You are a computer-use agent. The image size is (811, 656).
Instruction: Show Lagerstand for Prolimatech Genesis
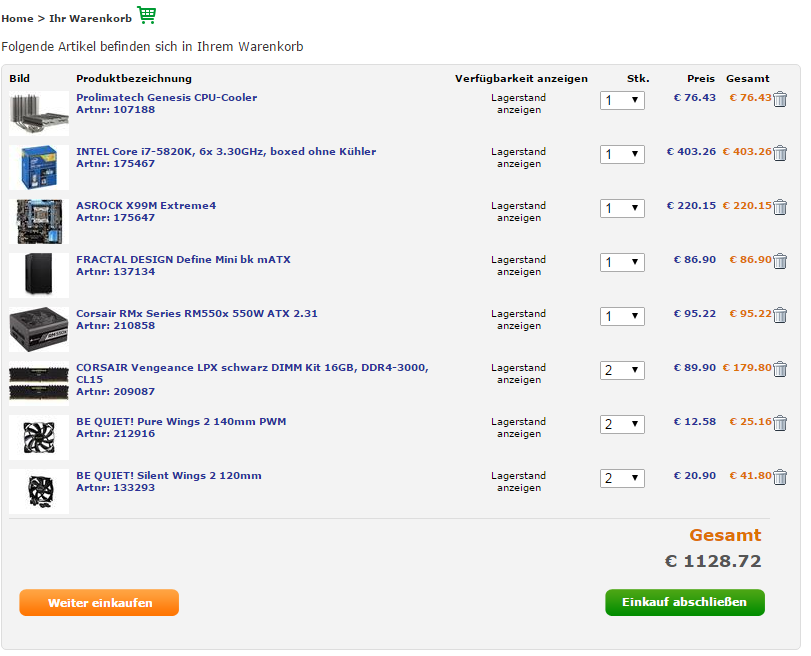[x=518, y=103]
